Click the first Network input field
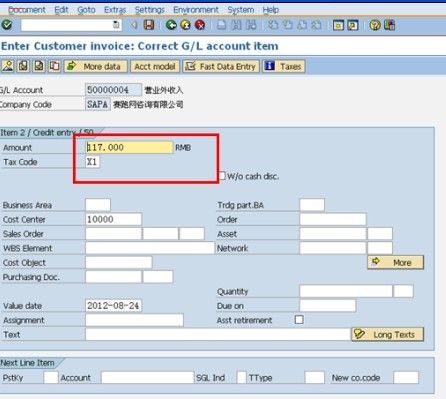This screenshot has height=399, width=446. point(333,248)
